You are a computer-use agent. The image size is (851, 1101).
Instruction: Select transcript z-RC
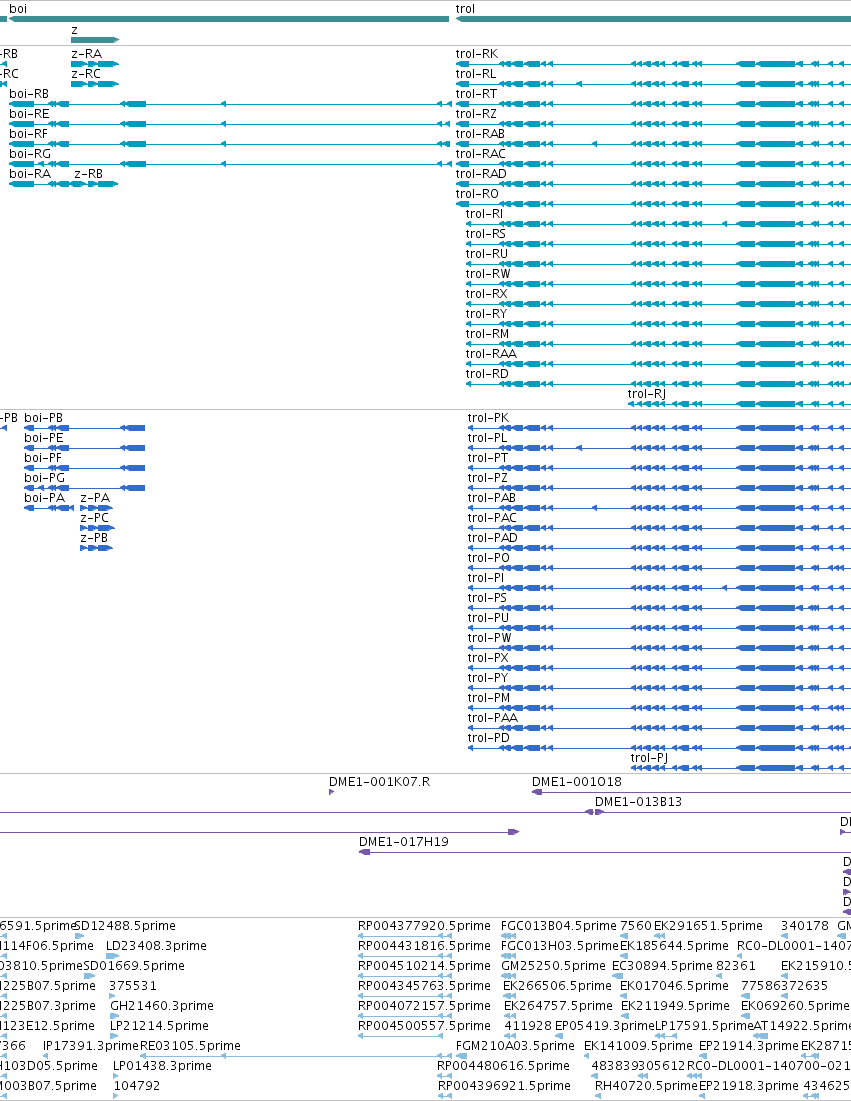coord(95,84)
